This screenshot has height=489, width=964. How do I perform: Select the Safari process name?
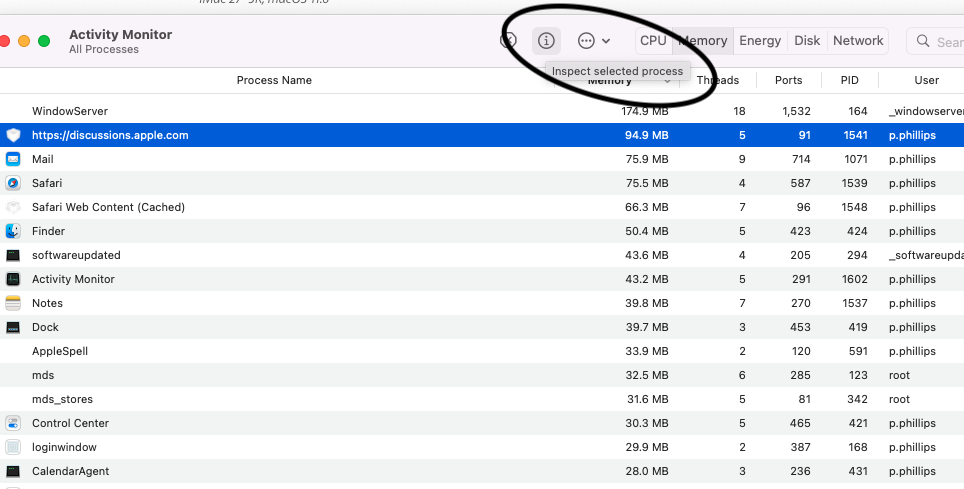coord(47,183)
